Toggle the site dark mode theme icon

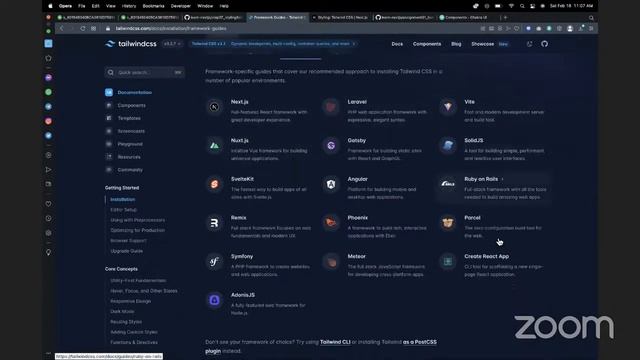(x=529, y=44)
